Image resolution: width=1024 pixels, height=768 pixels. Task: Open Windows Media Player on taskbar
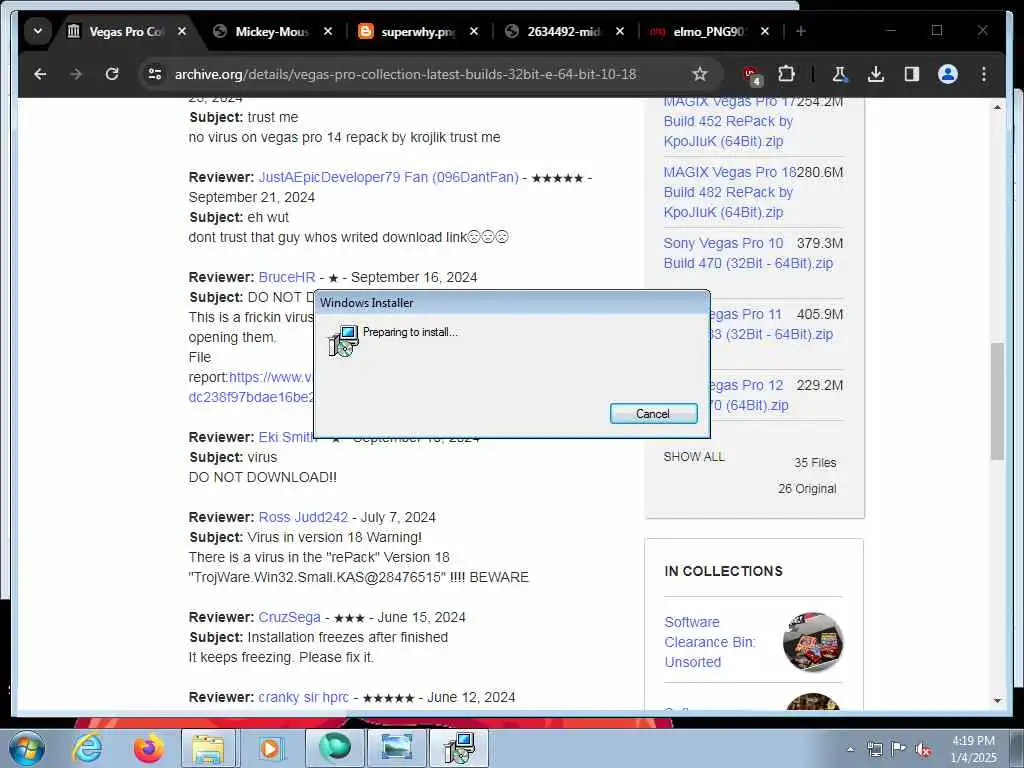270,748
